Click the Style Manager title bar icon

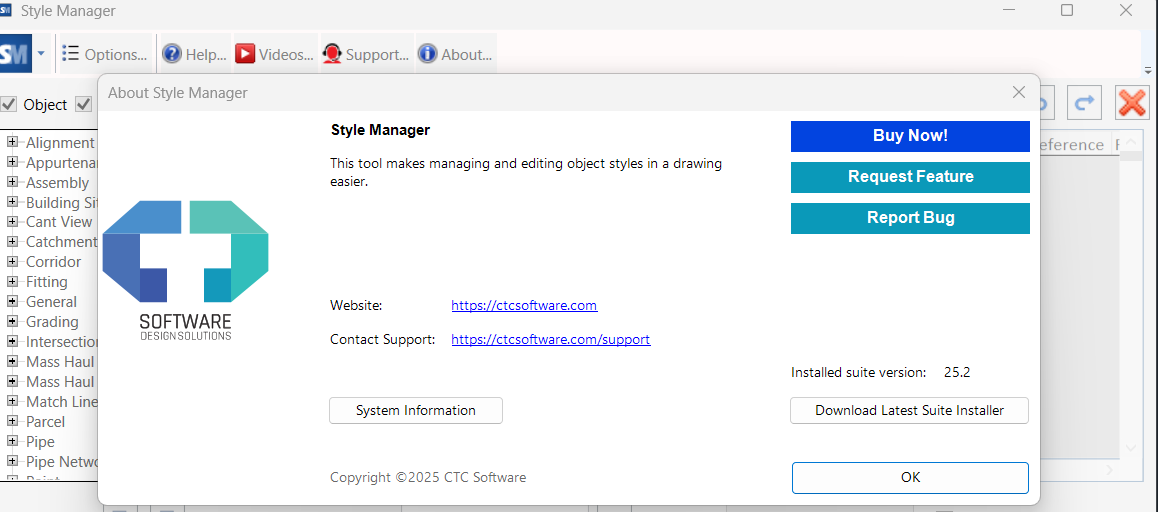point(7,10)
